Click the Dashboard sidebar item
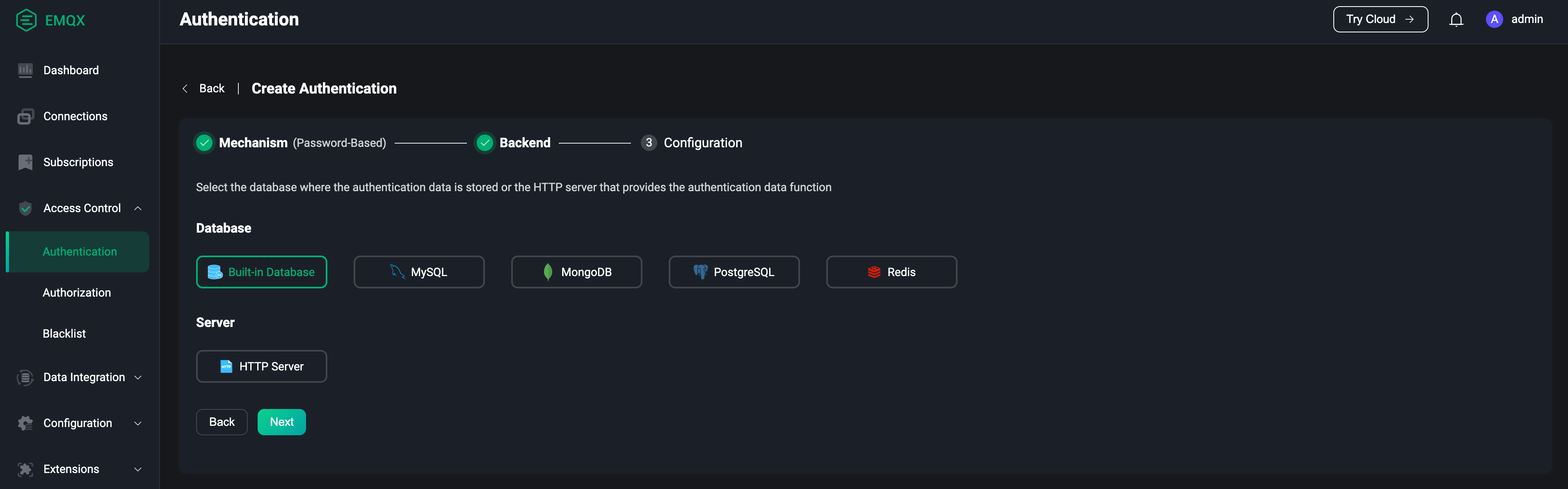1568x489 pixels. 70,70
